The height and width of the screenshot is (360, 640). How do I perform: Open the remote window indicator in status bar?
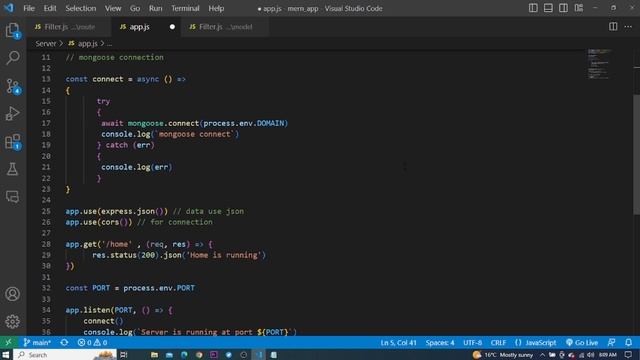pyautogui.click(x=8, y=342)
